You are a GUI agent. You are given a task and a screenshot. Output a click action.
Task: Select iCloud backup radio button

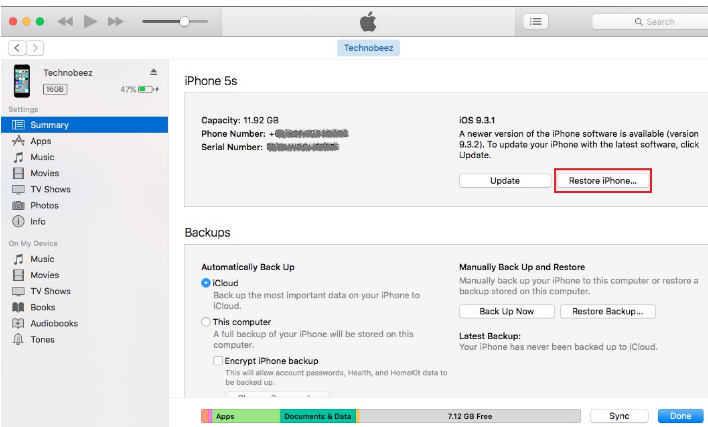point(205,283)
